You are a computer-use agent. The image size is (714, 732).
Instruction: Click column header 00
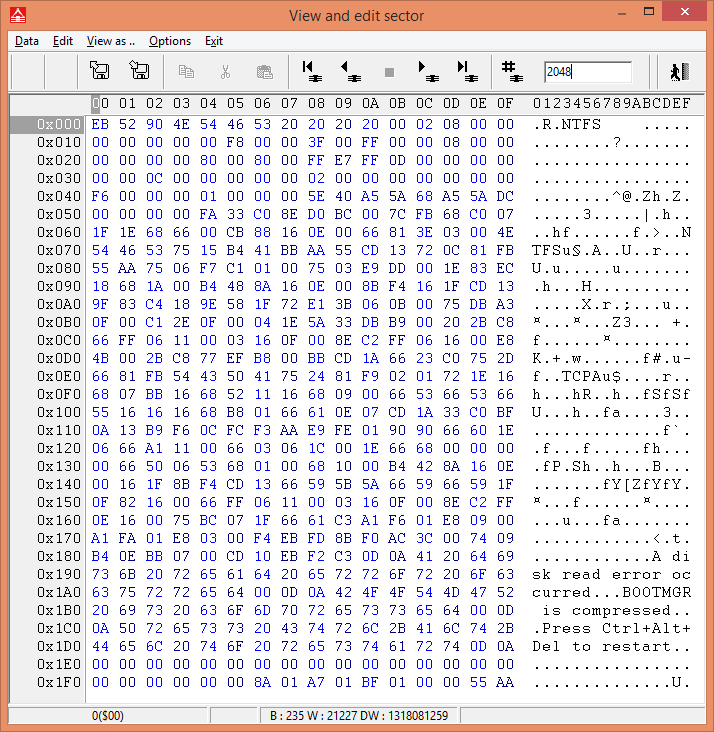pos(100,103)
